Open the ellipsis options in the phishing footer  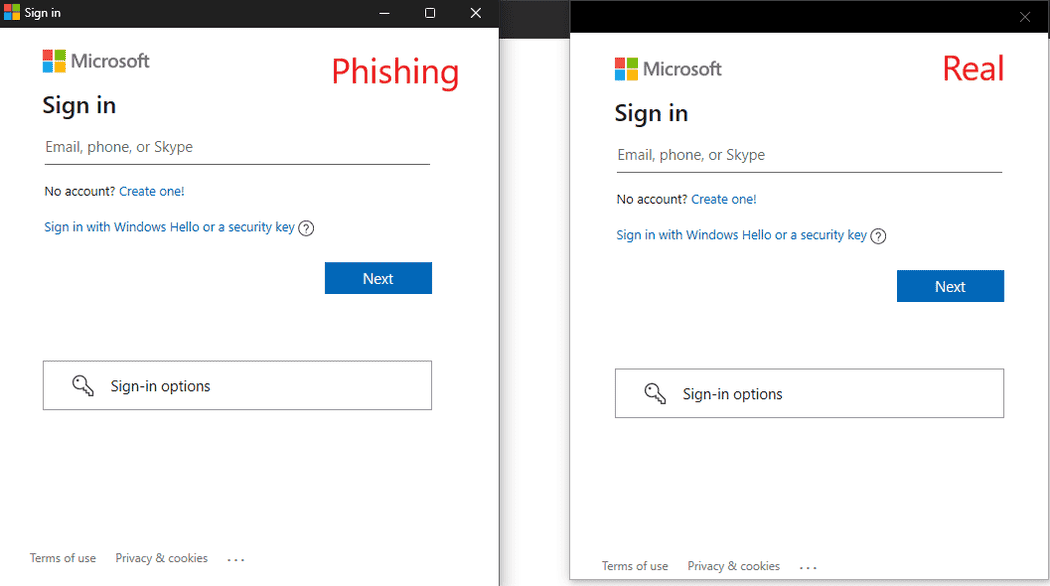(x=235, y=558)
